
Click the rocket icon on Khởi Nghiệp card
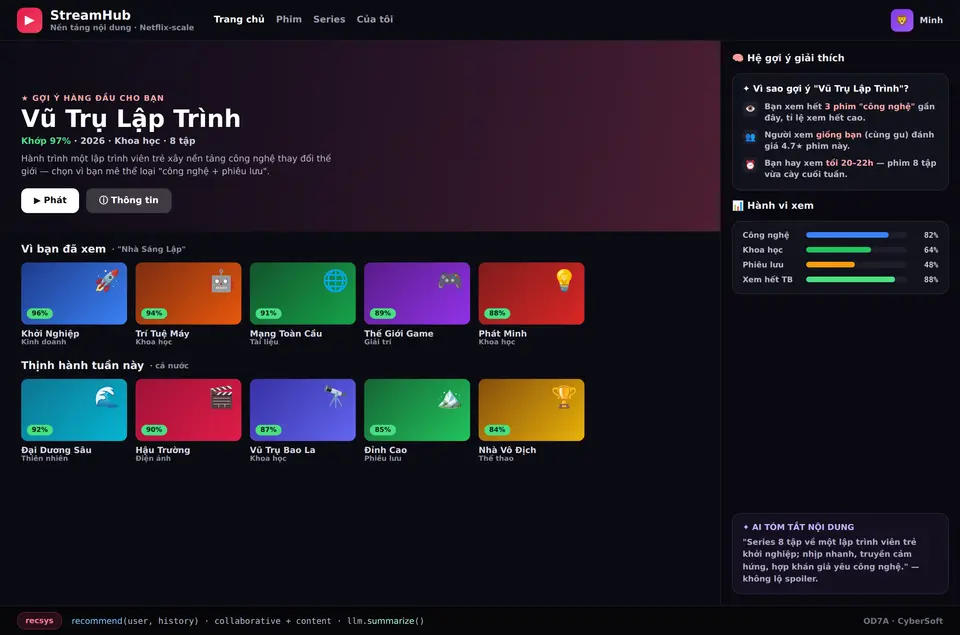point(107,280)
